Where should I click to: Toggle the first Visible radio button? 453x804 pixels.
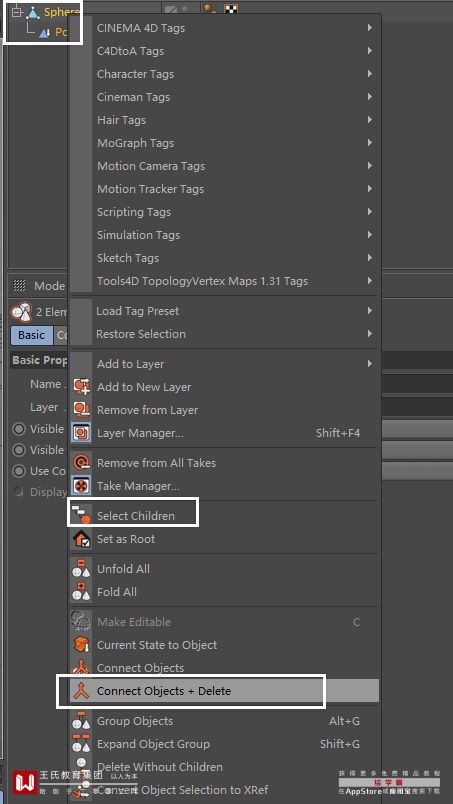[19, 429]
